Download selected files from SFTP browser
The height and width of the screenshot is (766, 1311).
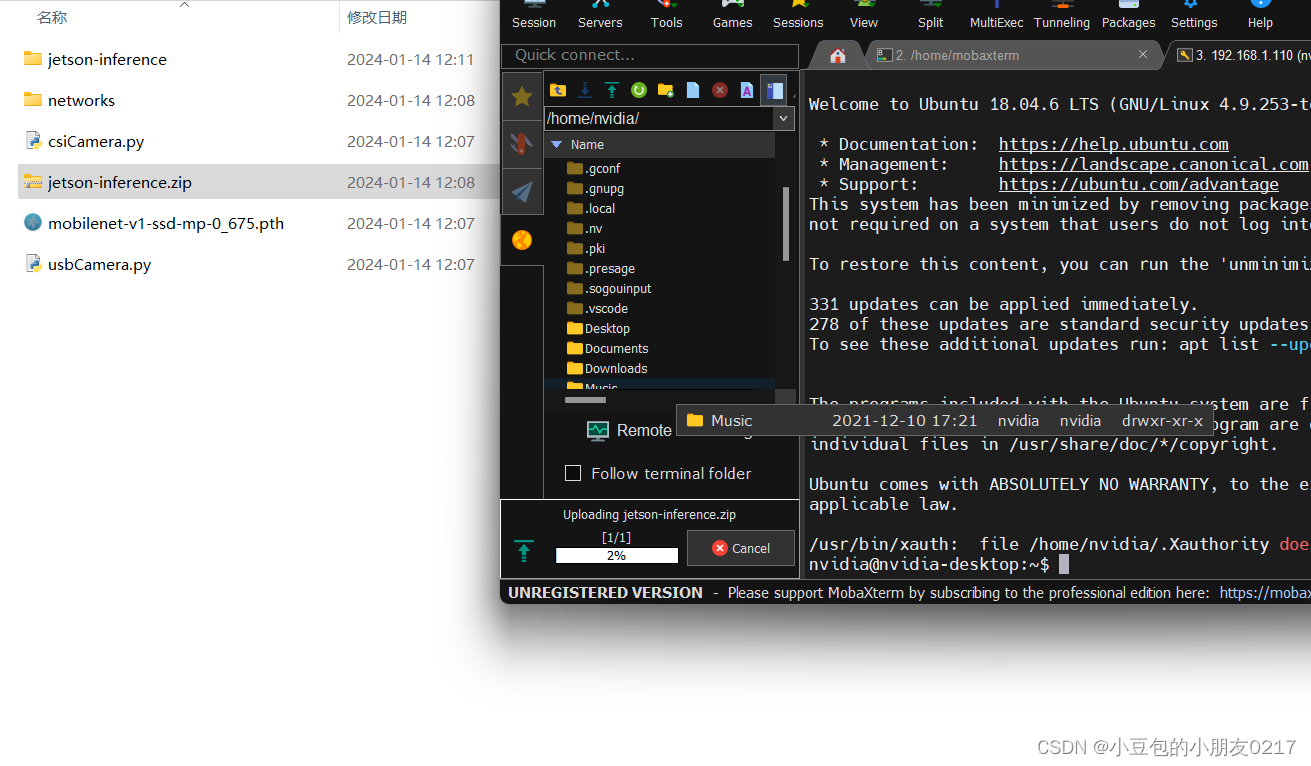point(585,90)
